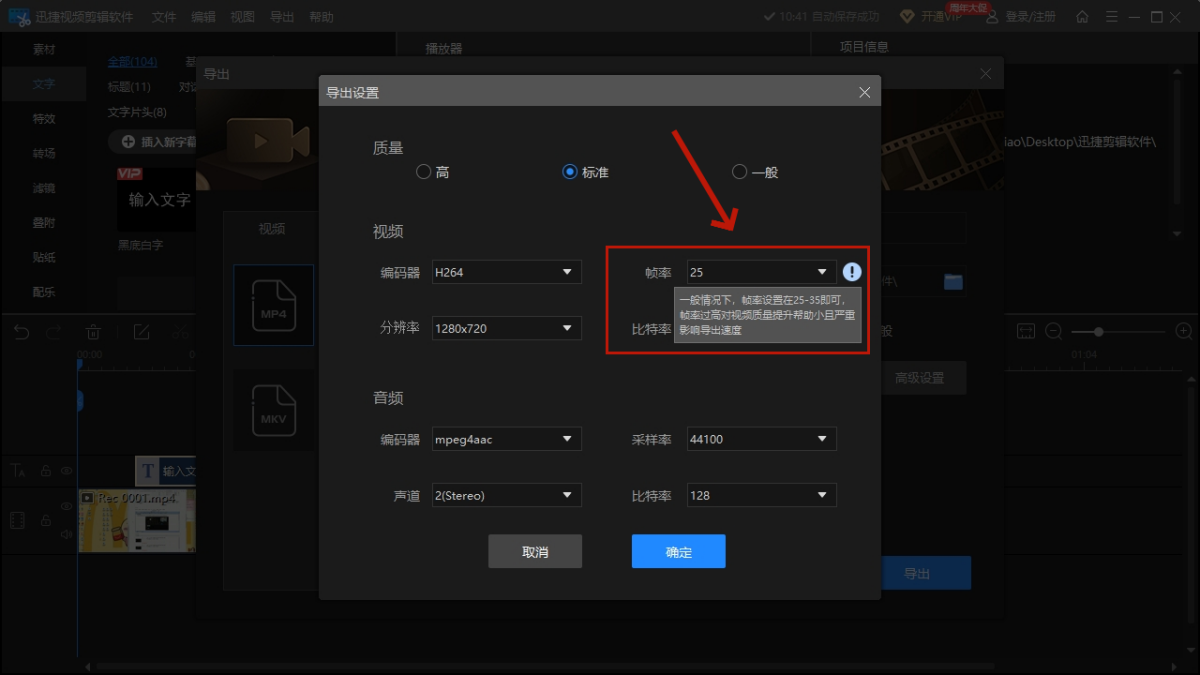Switch to the 文字 sidebar tab
This screenshot has height=675, width=1200.
tap(44, 84)
